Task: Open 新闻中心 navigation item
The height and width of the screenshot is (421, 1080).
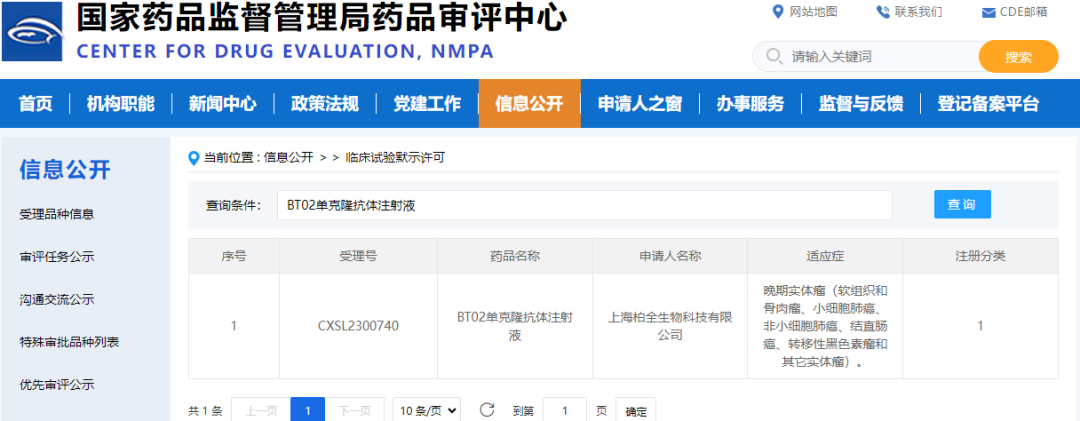Action: pyautogui.click(x=222, y=104)
